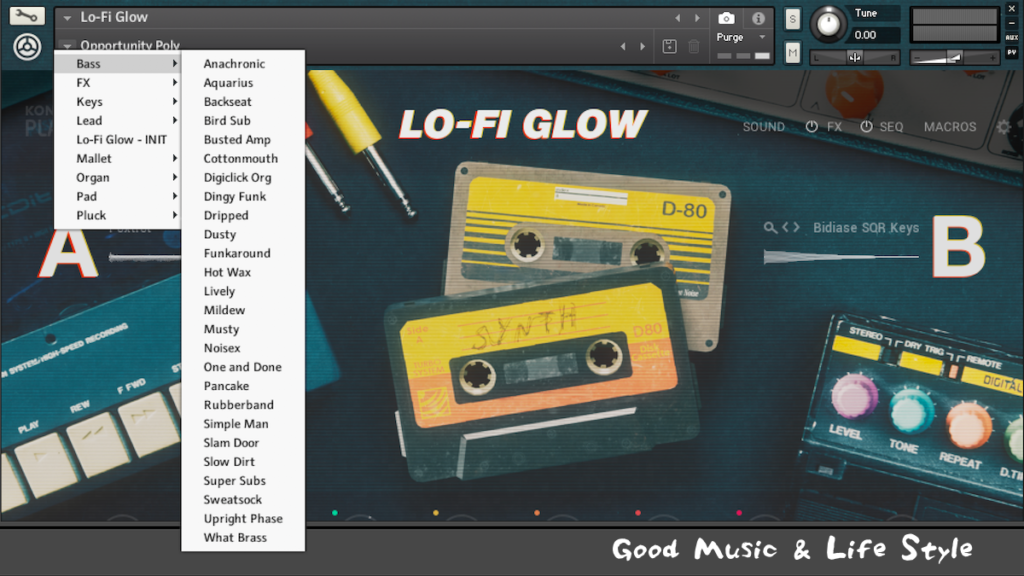
Task: Select the Busted Amp preset
Action: coord(243,139)
